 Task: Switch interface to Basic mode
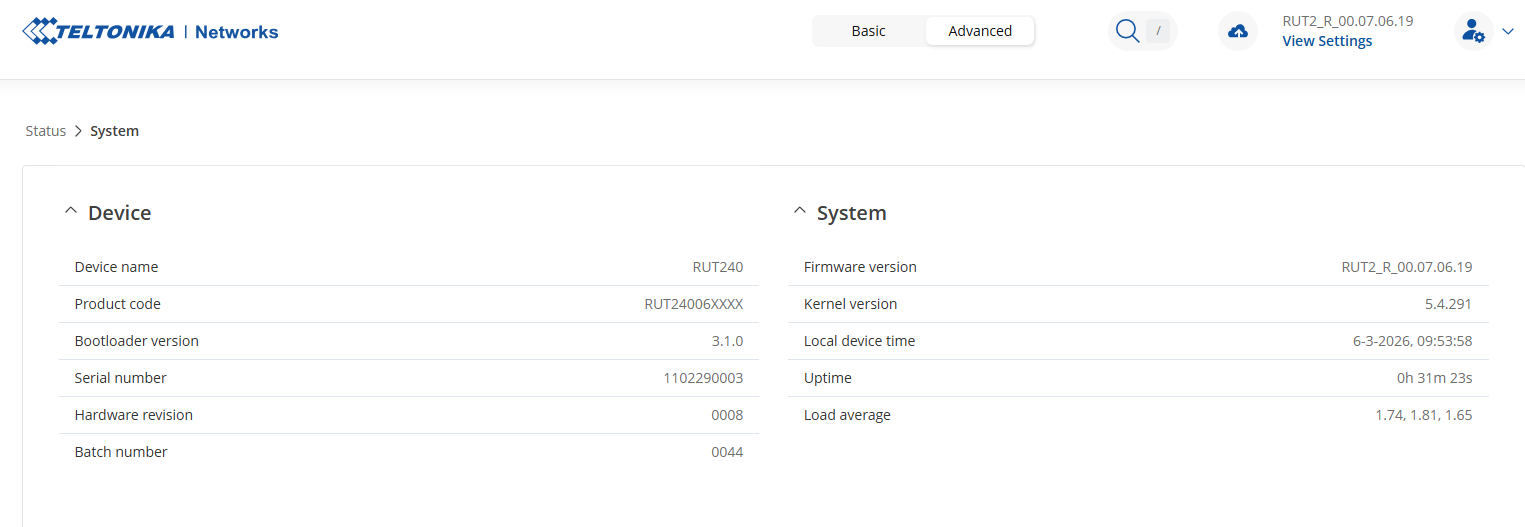click(868, 31)
